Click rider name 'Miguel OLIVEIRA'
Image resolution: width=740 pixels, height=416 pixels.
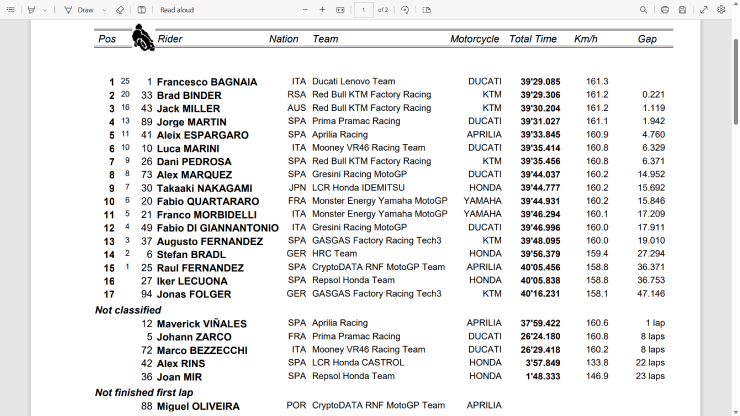pyautogui.click(x=198, y=406)
